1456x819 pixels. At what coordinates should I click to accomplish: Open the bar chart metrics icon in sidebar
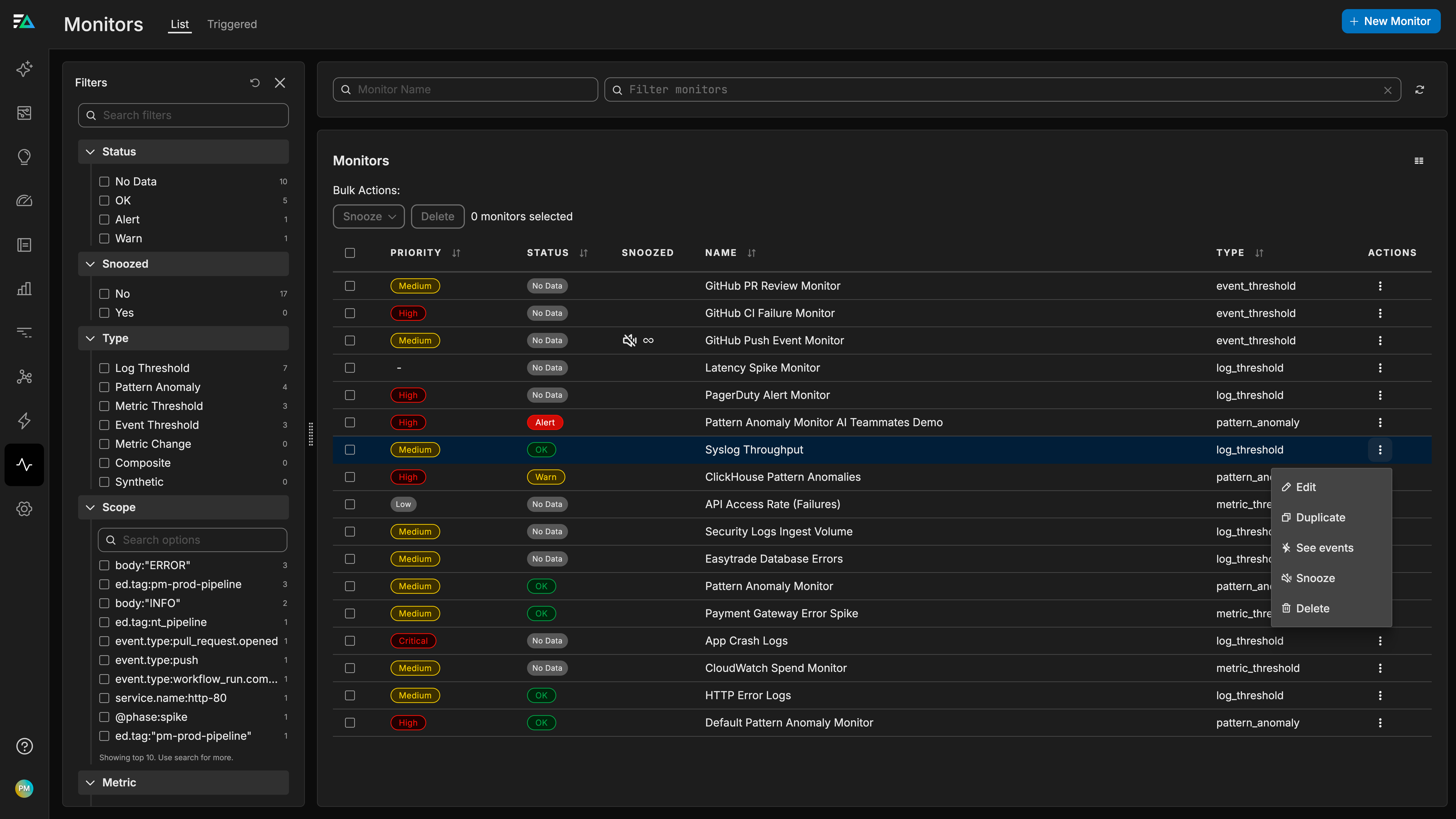coord(24,289)
